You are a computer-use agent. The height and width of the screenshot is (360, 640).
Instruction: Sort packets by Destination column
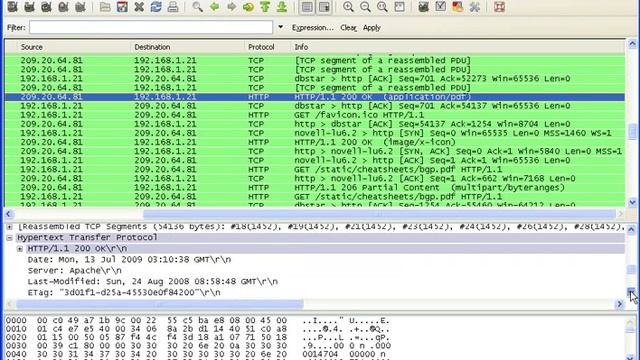187,47
